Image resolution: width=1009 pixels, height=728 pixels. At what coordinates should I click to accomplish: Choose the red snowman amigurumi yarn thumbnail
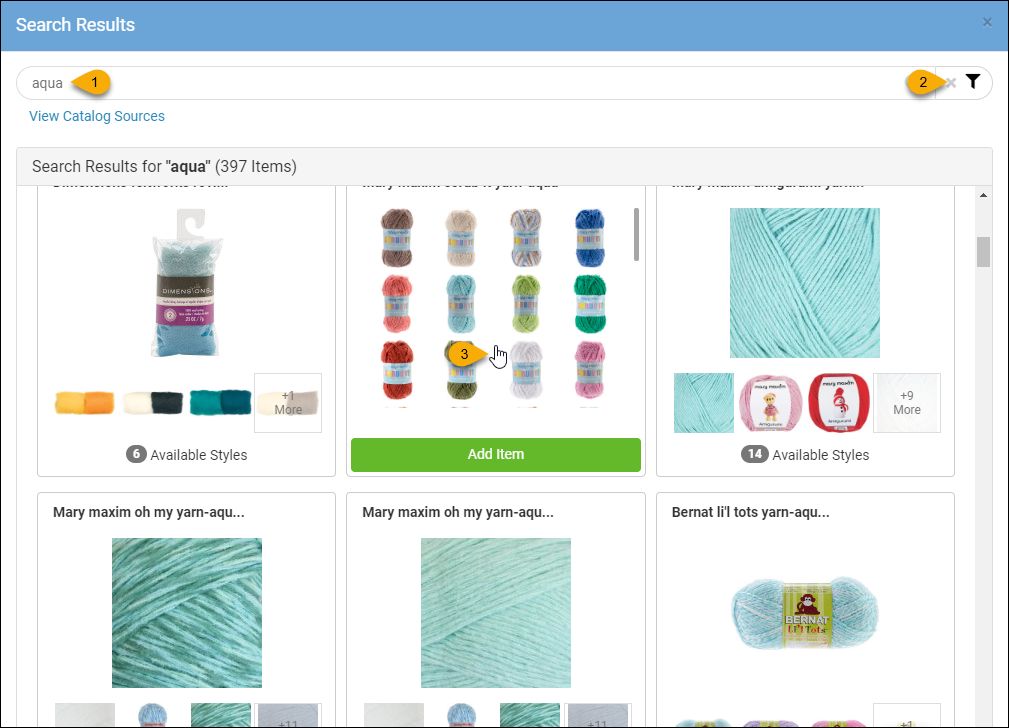click(838, 403)
